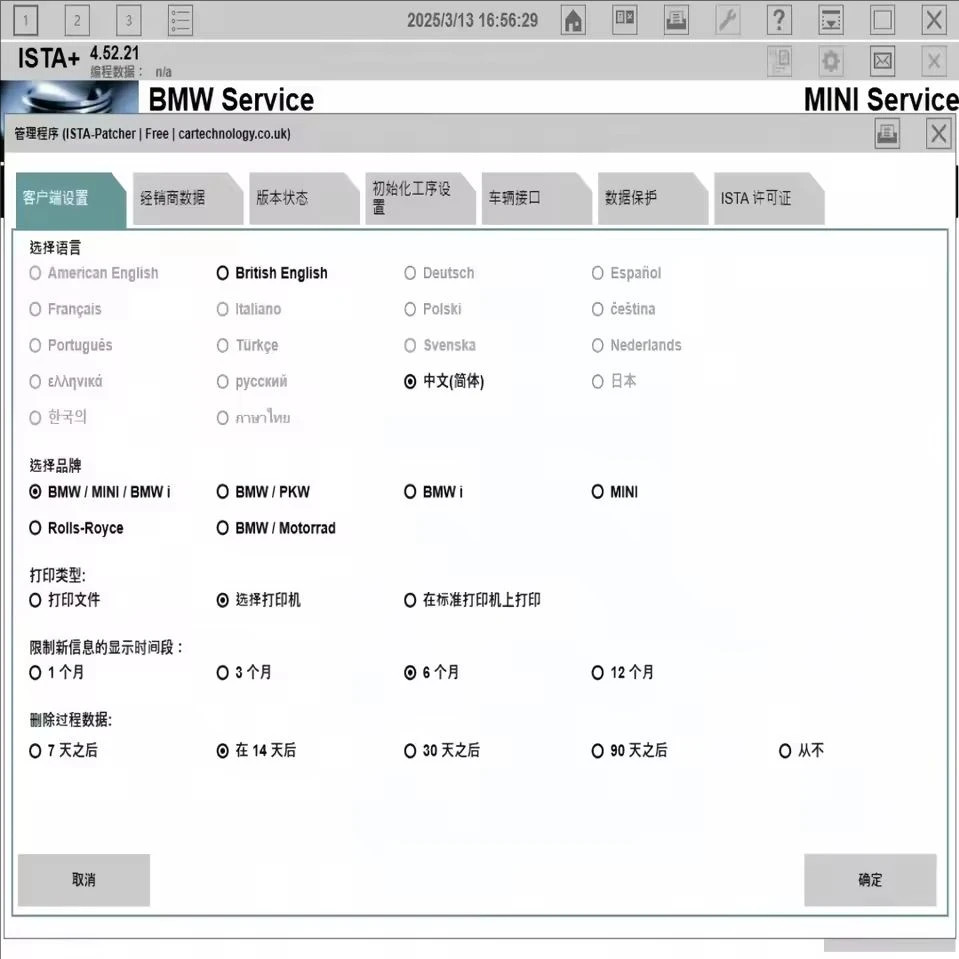This screenshot has width=959, height=959.
Task: Open the printer icon on the title bar
Action: pos(675,19)
